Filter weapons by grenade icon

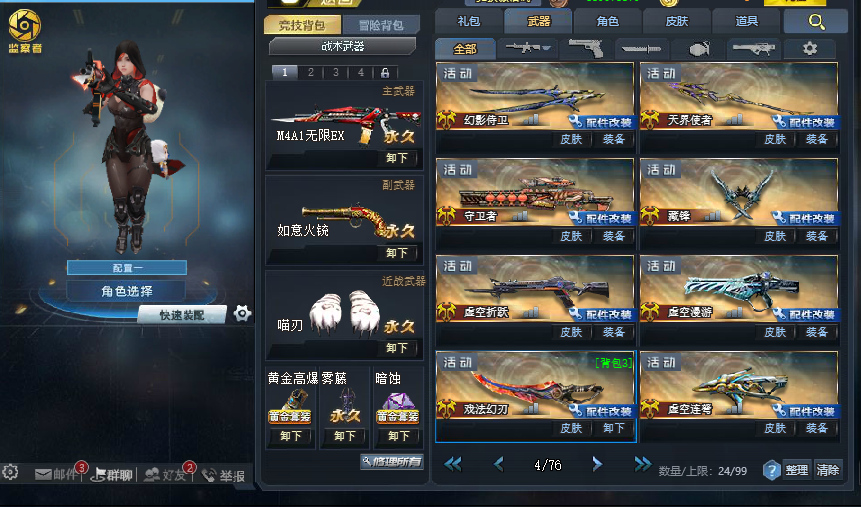tap(698, 49)
